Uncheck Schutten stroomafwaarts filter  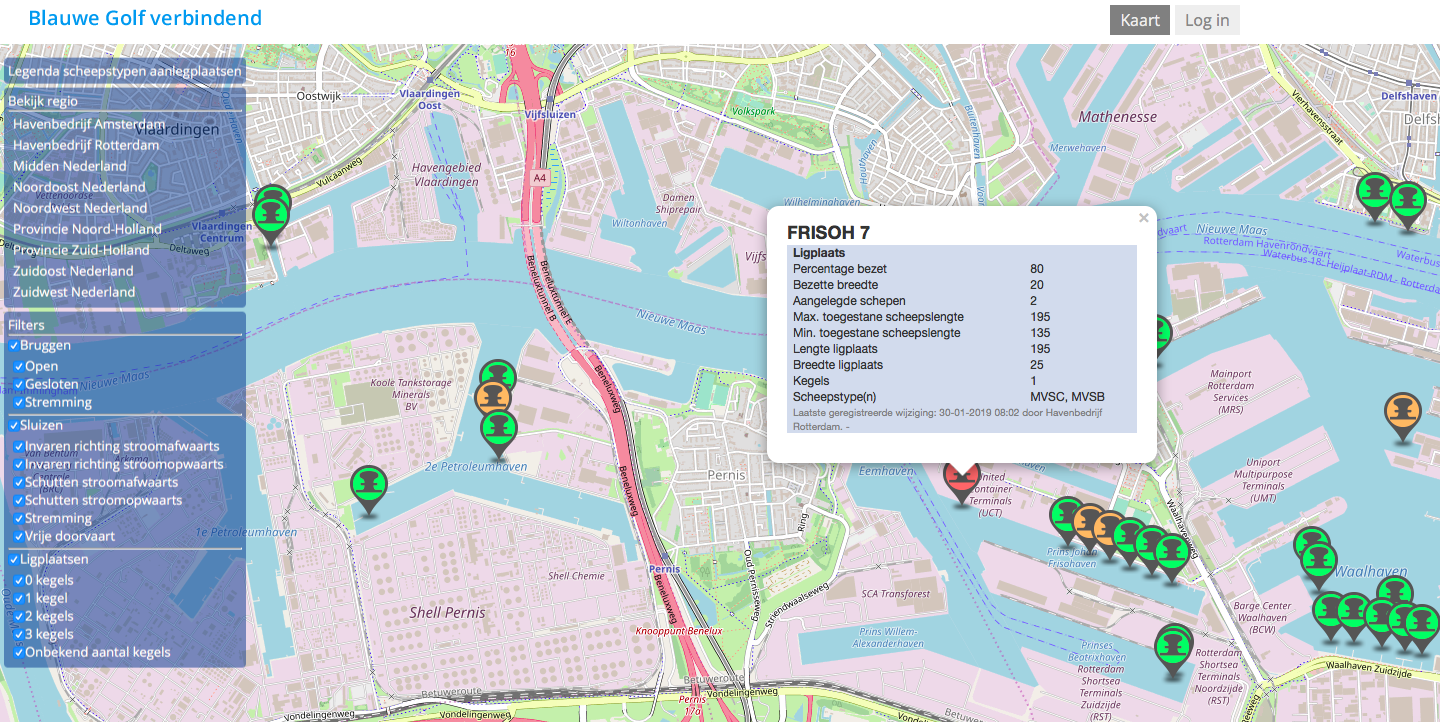point(19,483)
